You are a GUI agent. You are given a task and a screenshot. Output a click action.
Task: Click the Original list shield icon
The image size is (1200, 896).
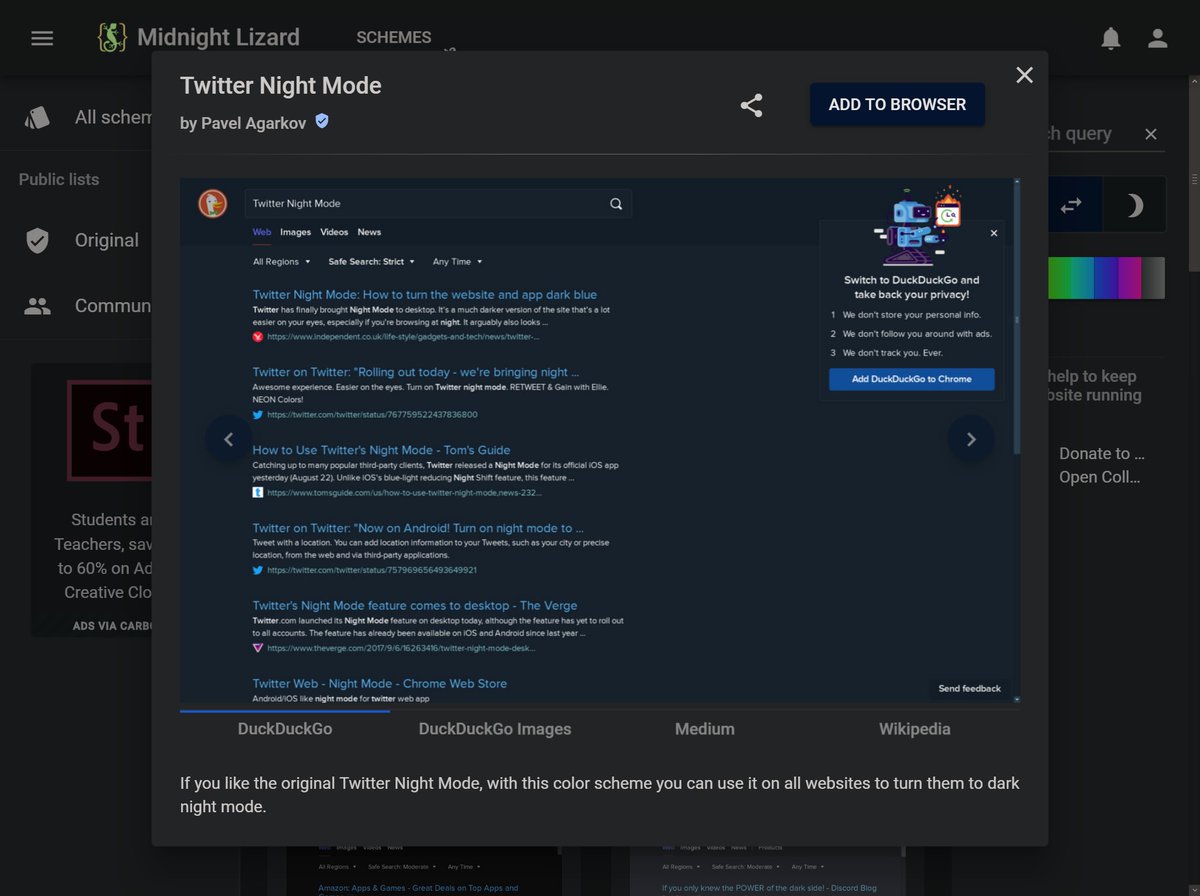click(37, 240)
